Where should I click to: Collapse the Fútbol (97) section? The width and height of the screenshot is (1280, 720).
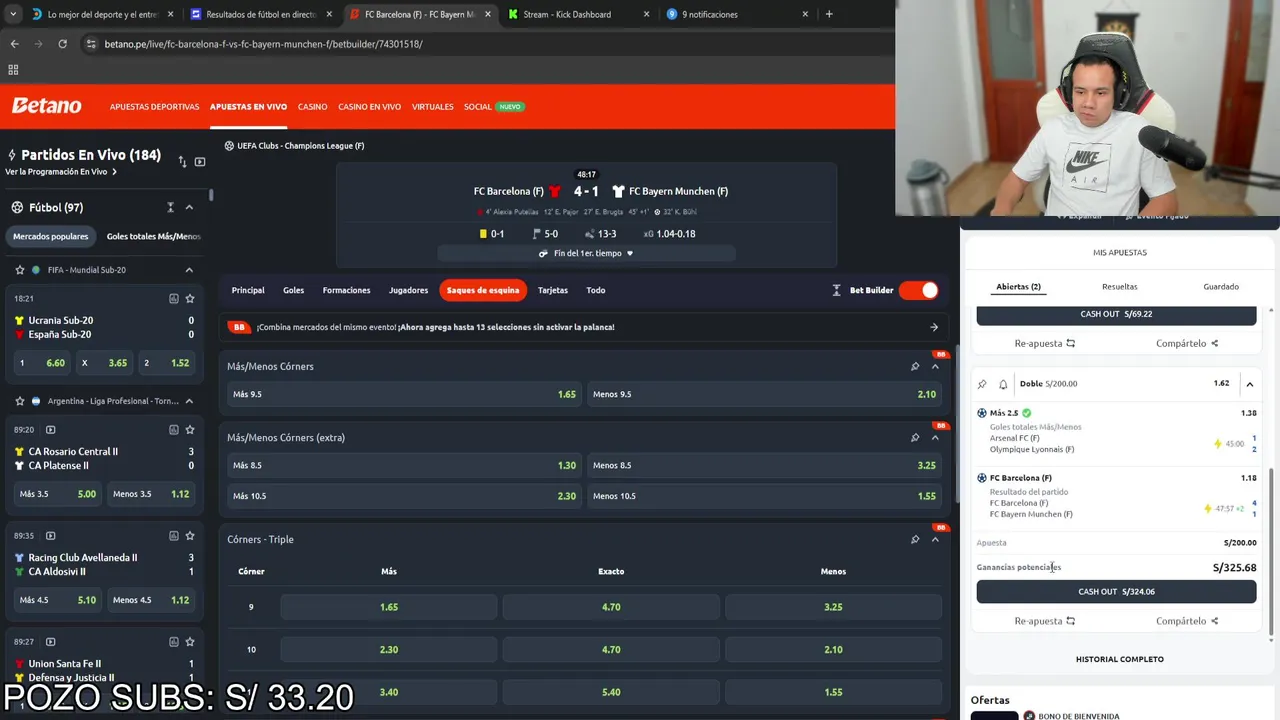point(189,207)
